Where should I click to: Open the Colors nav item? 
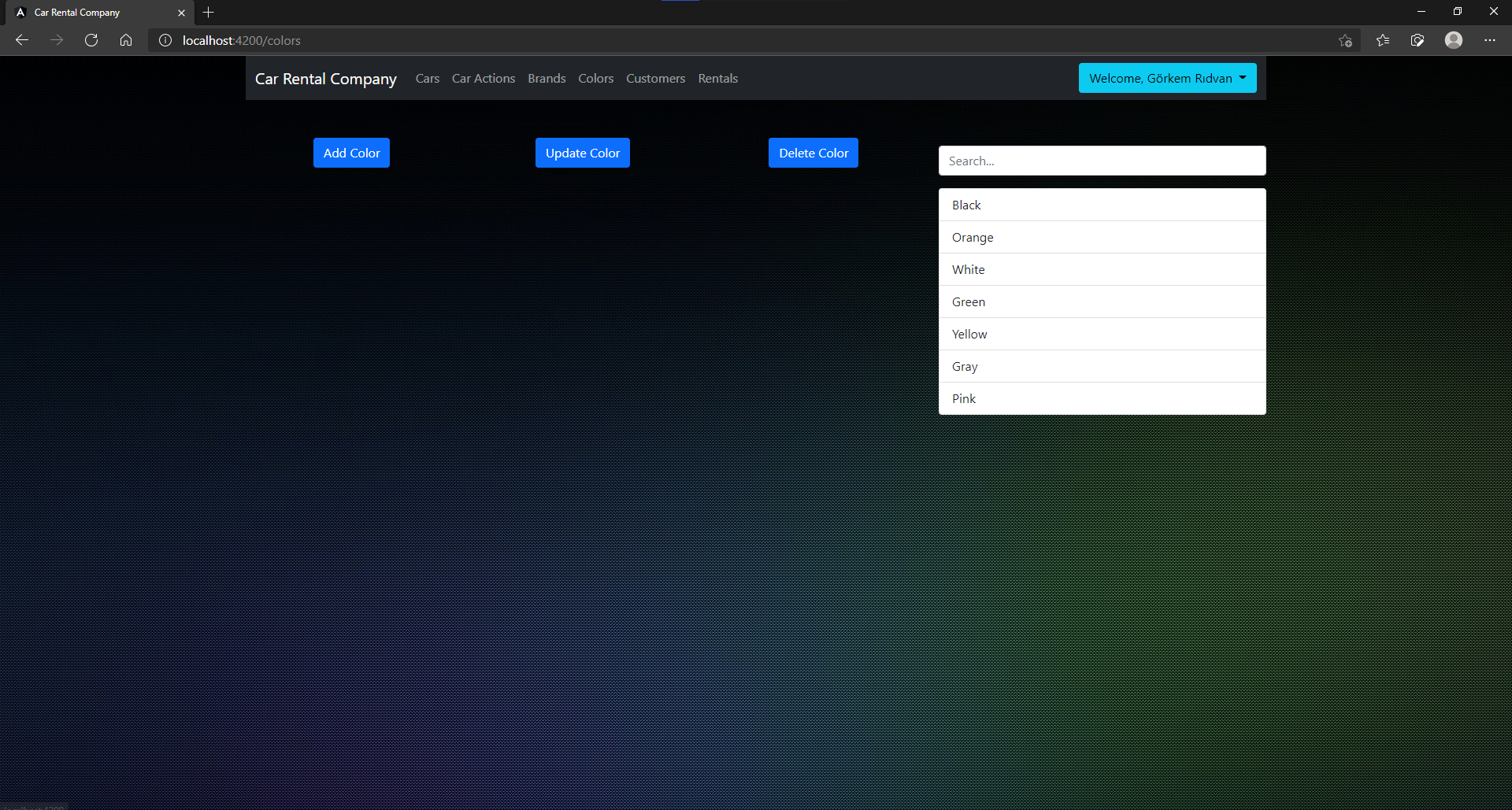596,79
